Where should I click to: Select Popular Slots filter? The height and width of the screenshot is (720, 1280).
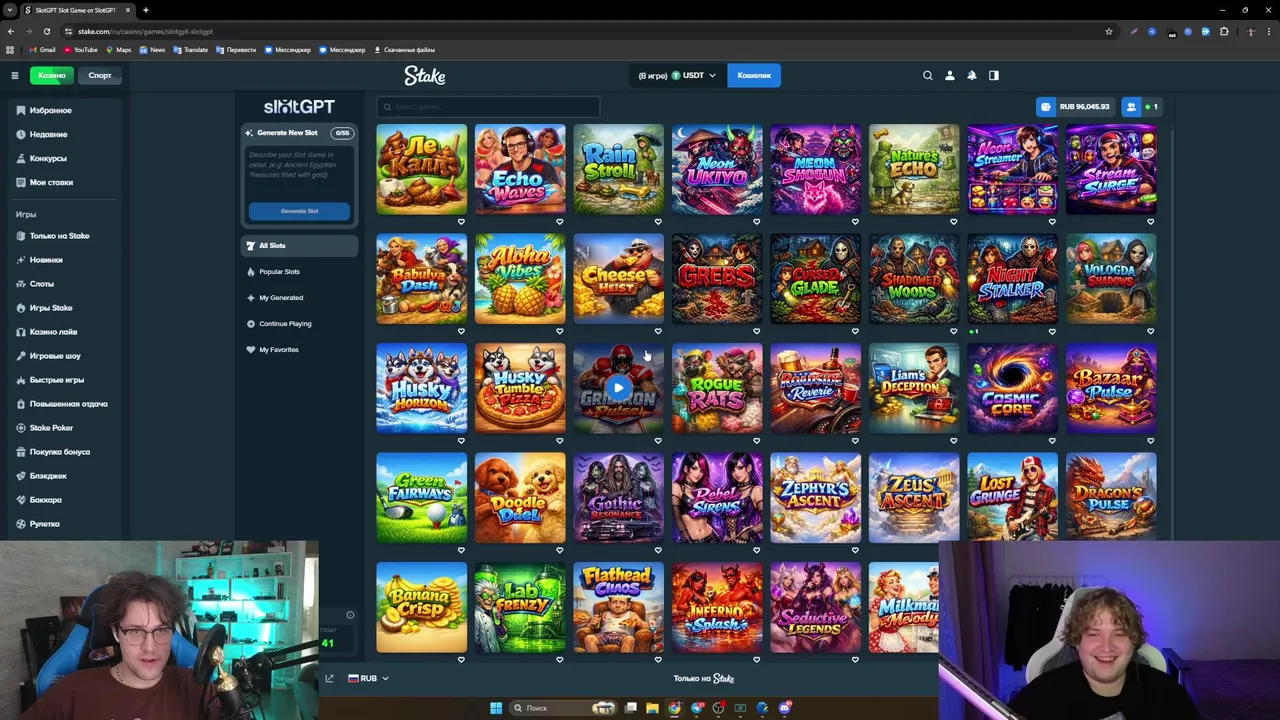point(299,271)
